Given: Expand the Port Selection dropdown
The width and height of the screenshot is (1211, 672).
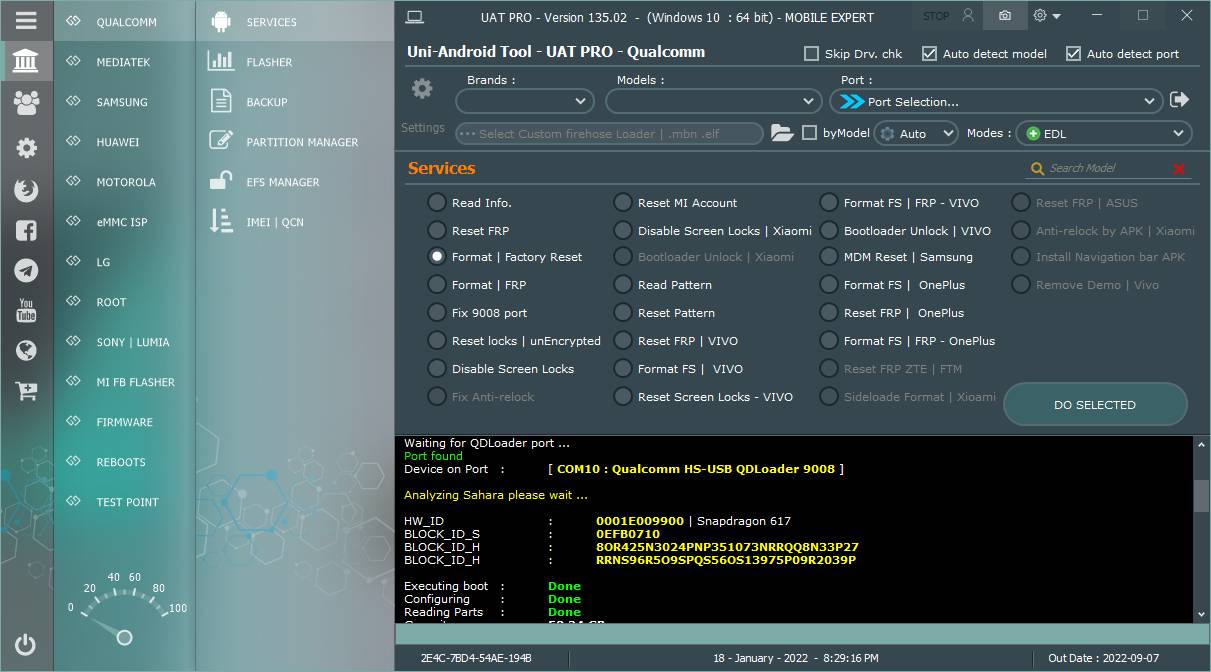Looking at the screenshot, I should click(x=996, y=101).
